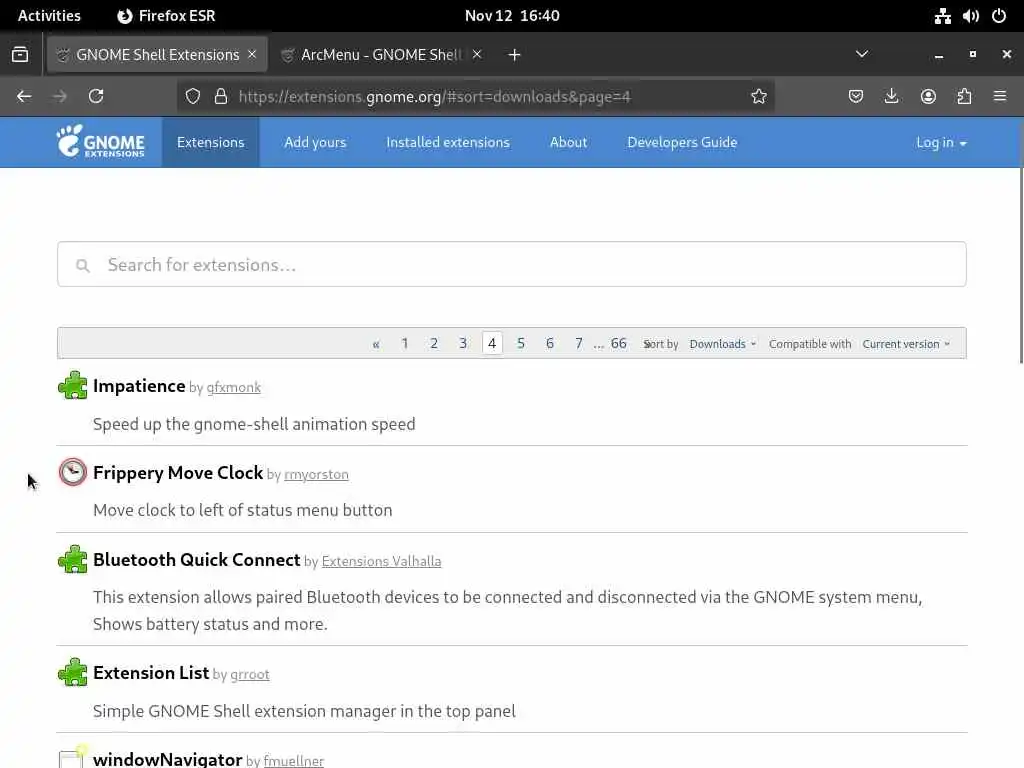The height and width of the screenshot is (768, 1024).
Task: Jump to last page 66
Action: (618, 344)
